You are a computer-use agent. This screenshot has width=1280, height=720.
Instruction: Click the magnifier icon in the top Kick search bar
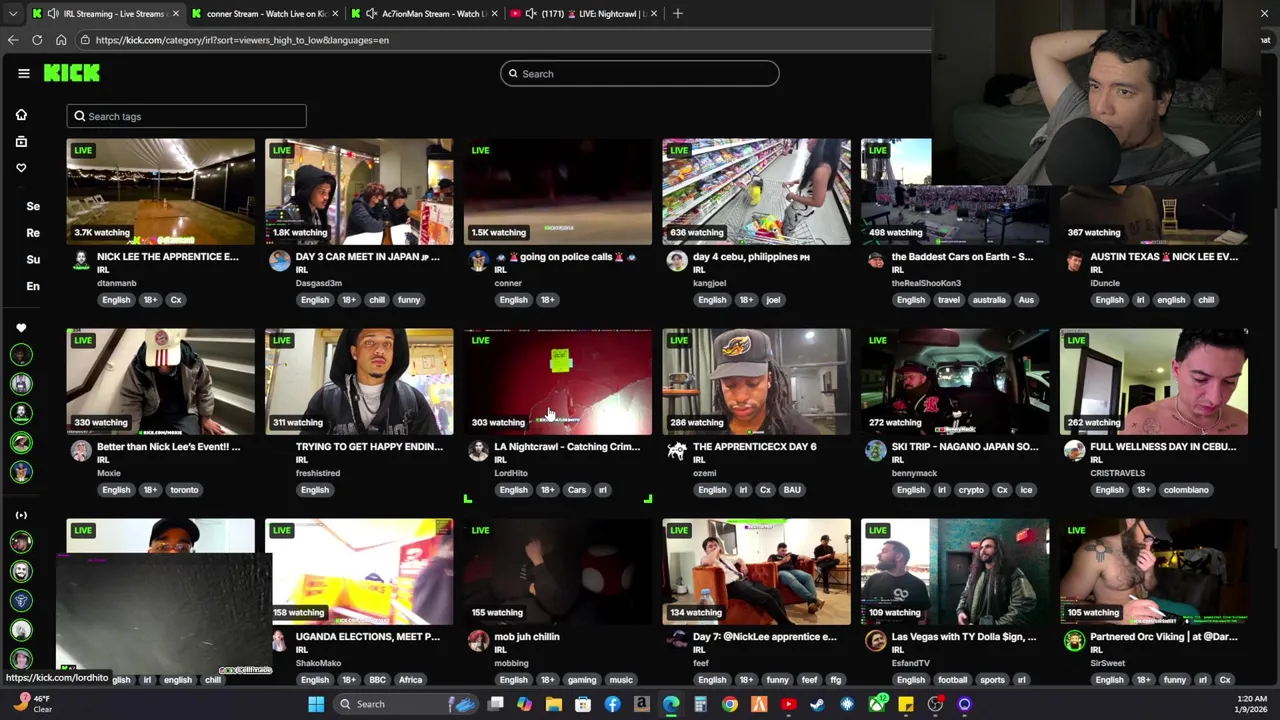(x=513, y=73)
